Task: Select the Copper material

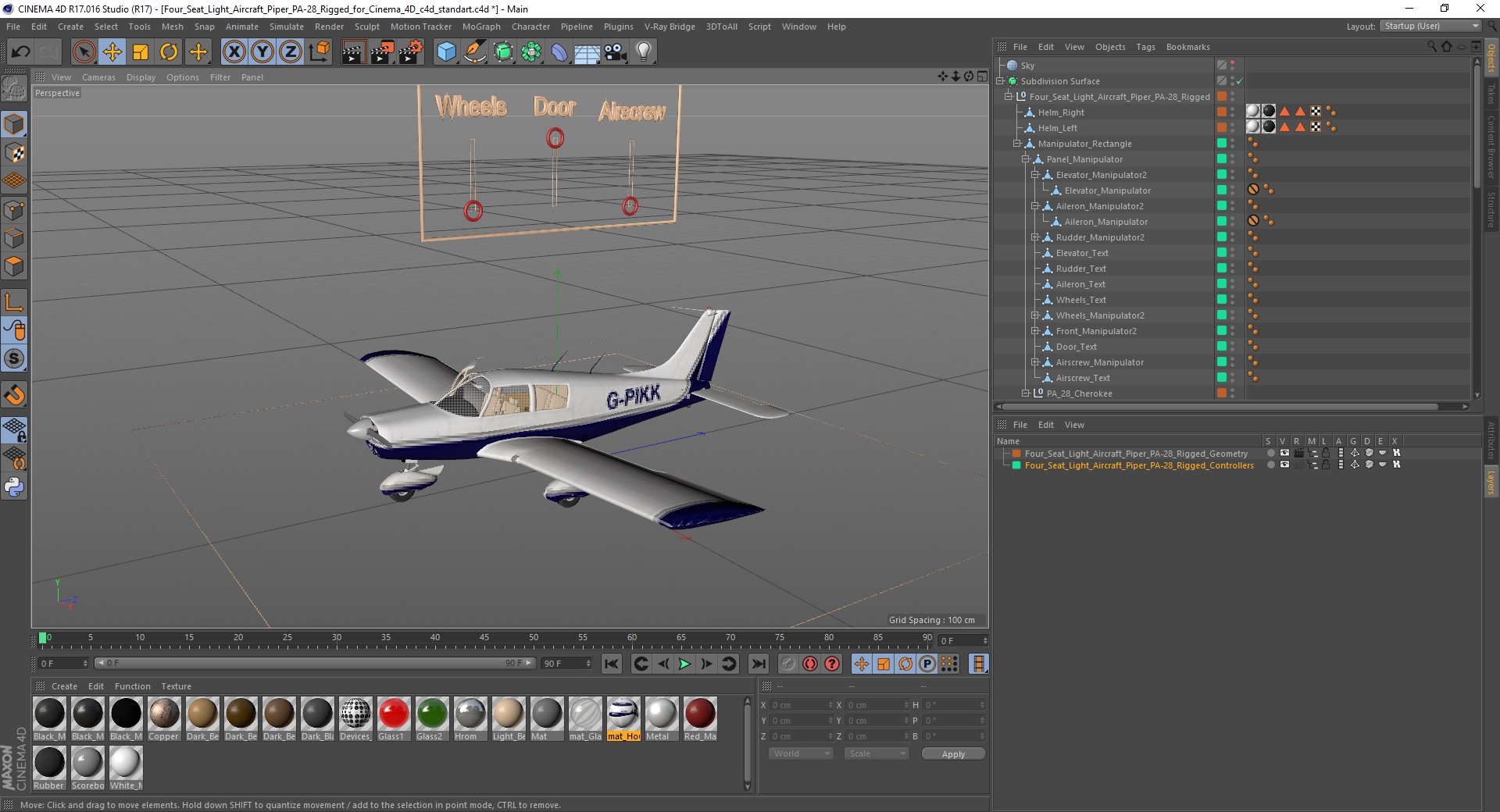Action: (x=164, y=719)
